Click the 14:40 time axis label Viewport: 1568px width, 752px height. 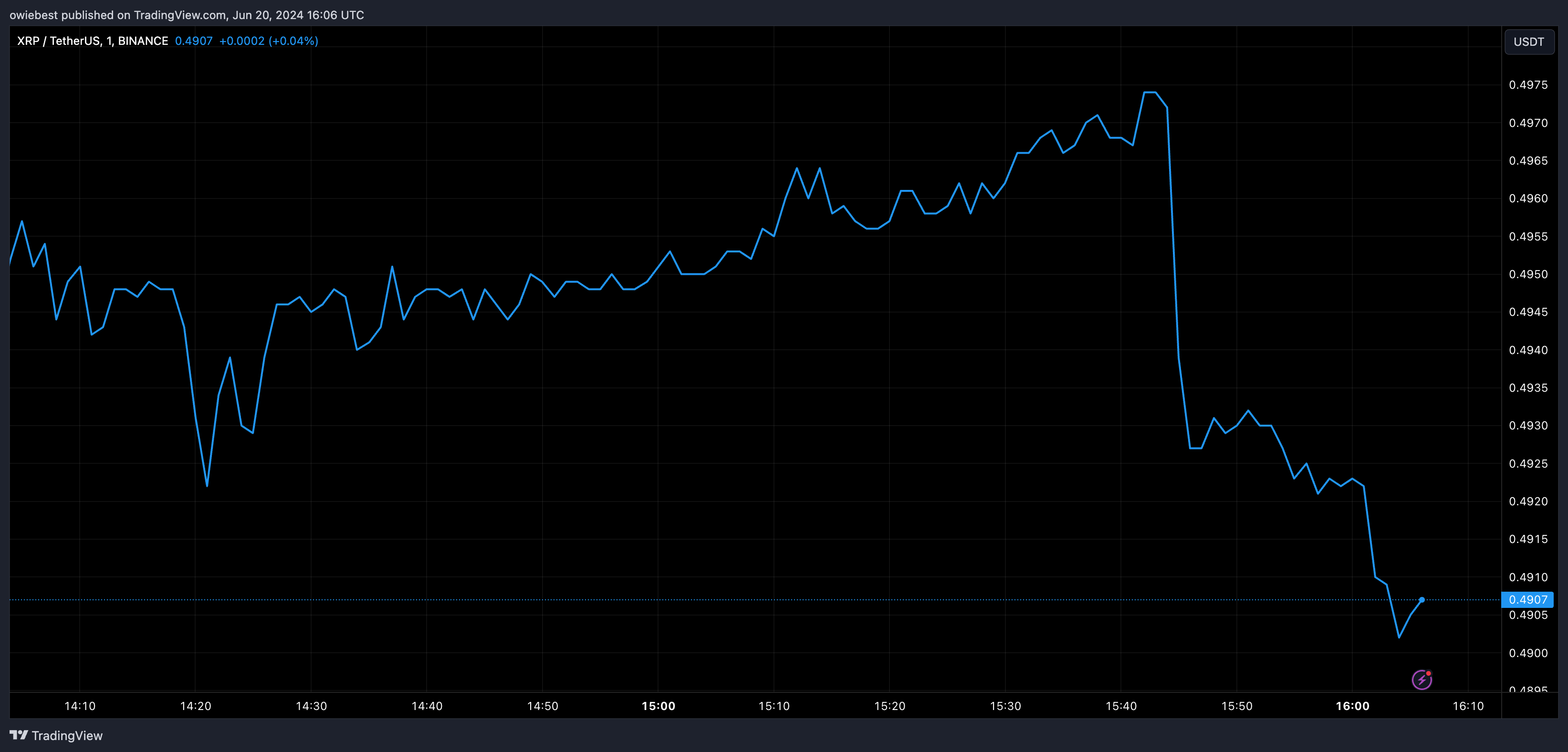[x=427, y=706]
